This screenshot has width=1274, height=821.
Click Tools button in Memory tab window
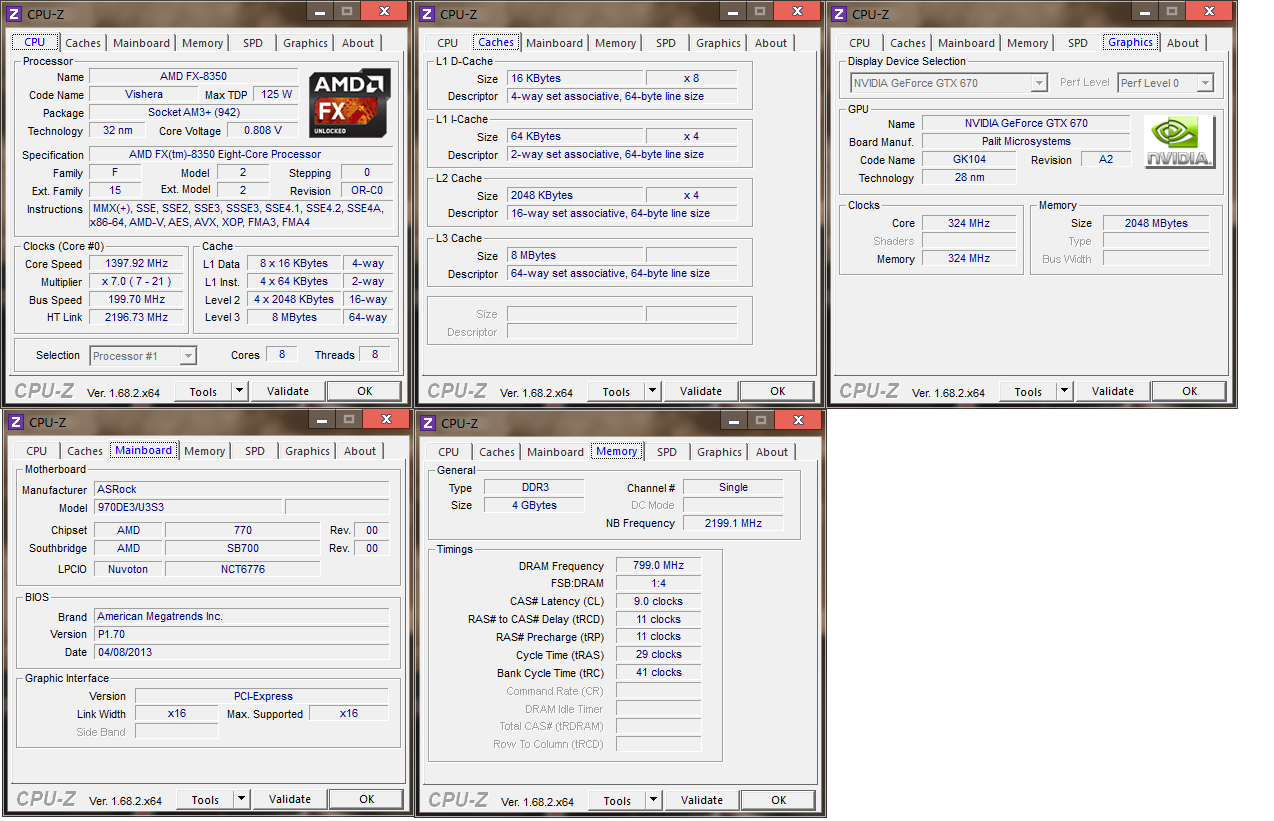pos(617,800)
